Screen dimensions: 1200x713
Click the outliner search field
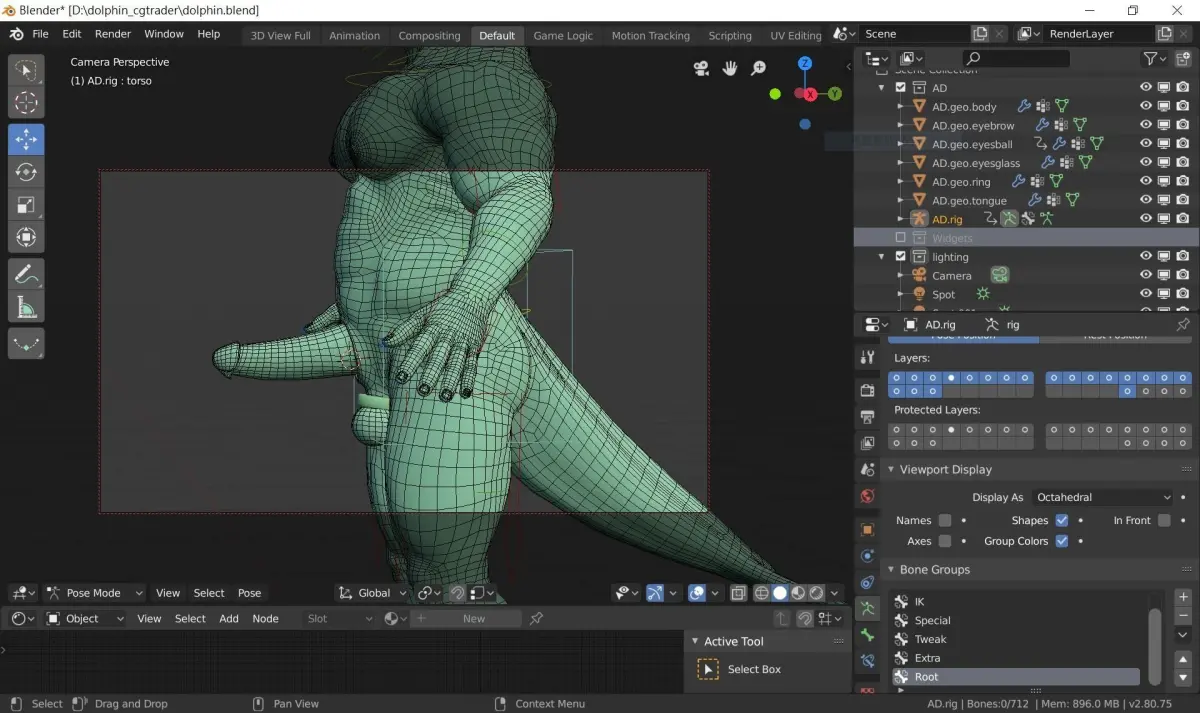(1015, 59)
